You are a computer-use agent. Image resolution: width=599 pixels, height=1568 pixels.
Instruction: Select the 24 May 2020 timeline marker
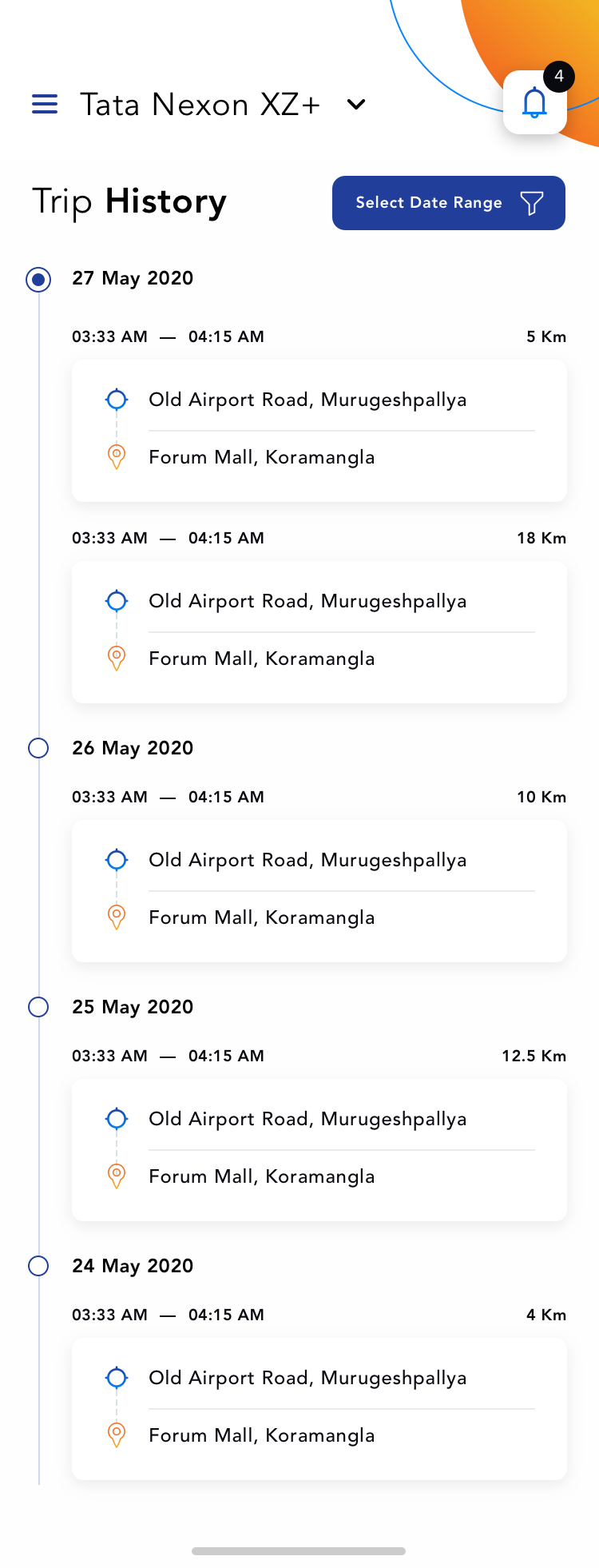coord(38,1266)
